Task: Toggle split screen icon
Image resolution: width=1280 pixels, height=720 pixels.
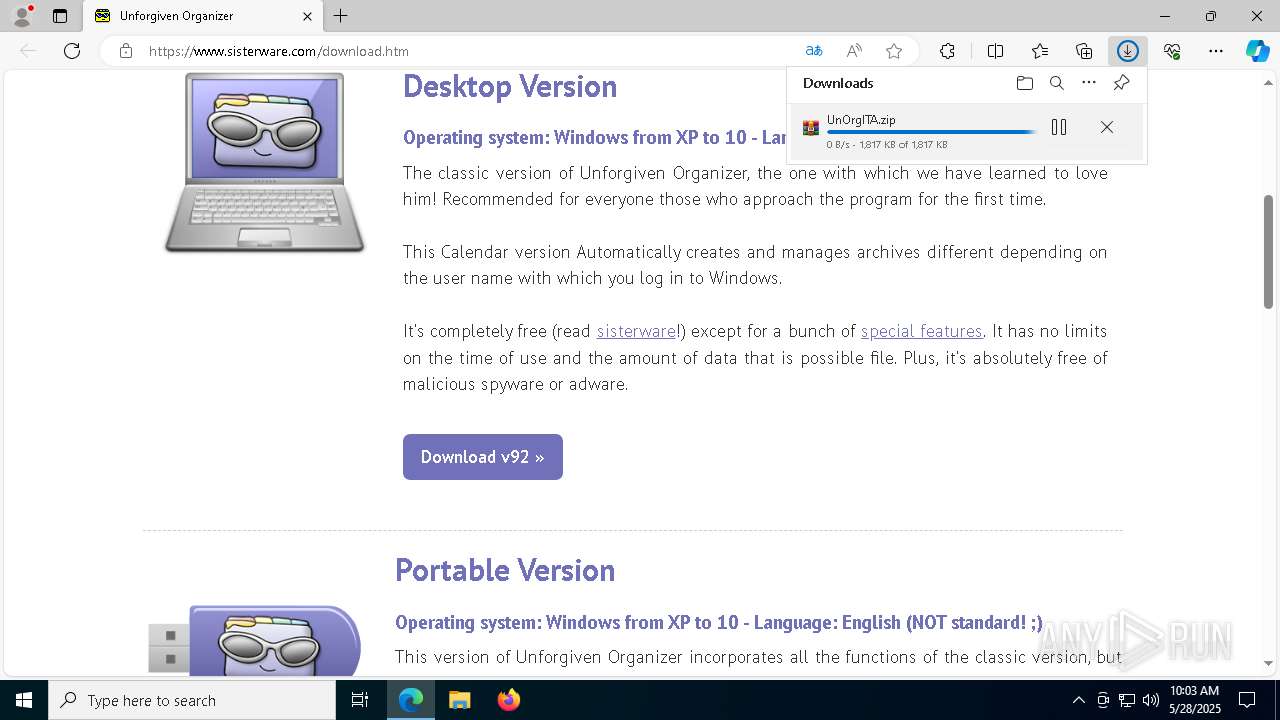Action: 995,51
